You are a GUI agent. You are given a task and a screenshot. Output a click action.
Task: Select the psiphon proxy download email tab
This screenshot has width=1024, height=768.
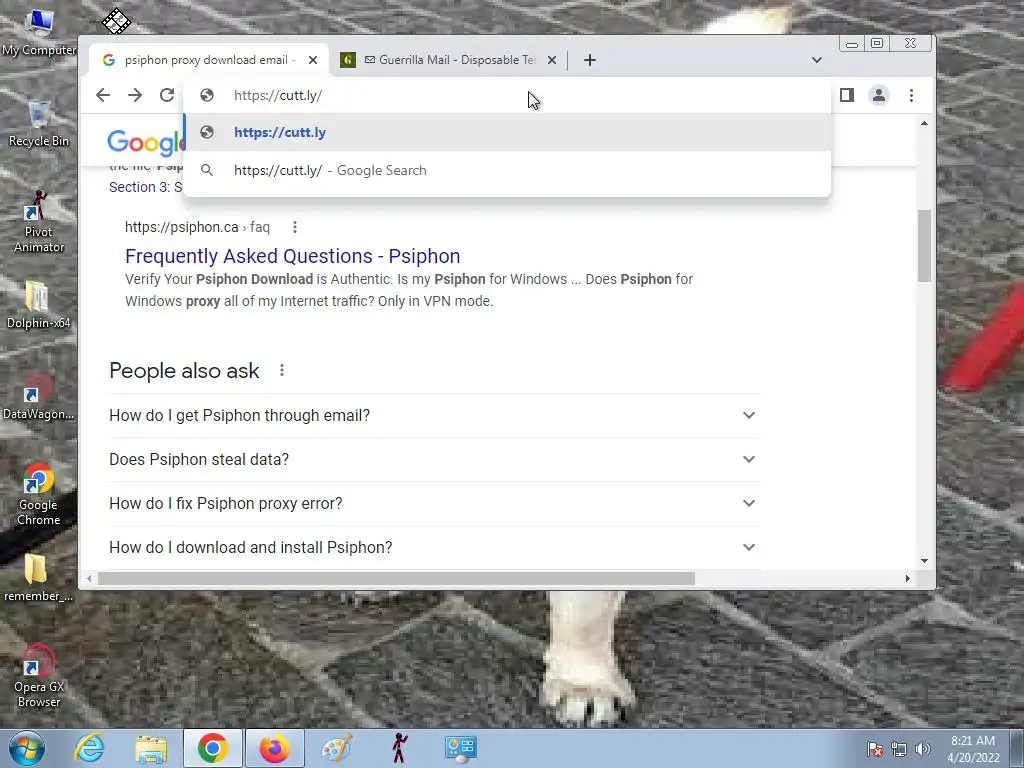pyautogui.click(x=208, y=60)
